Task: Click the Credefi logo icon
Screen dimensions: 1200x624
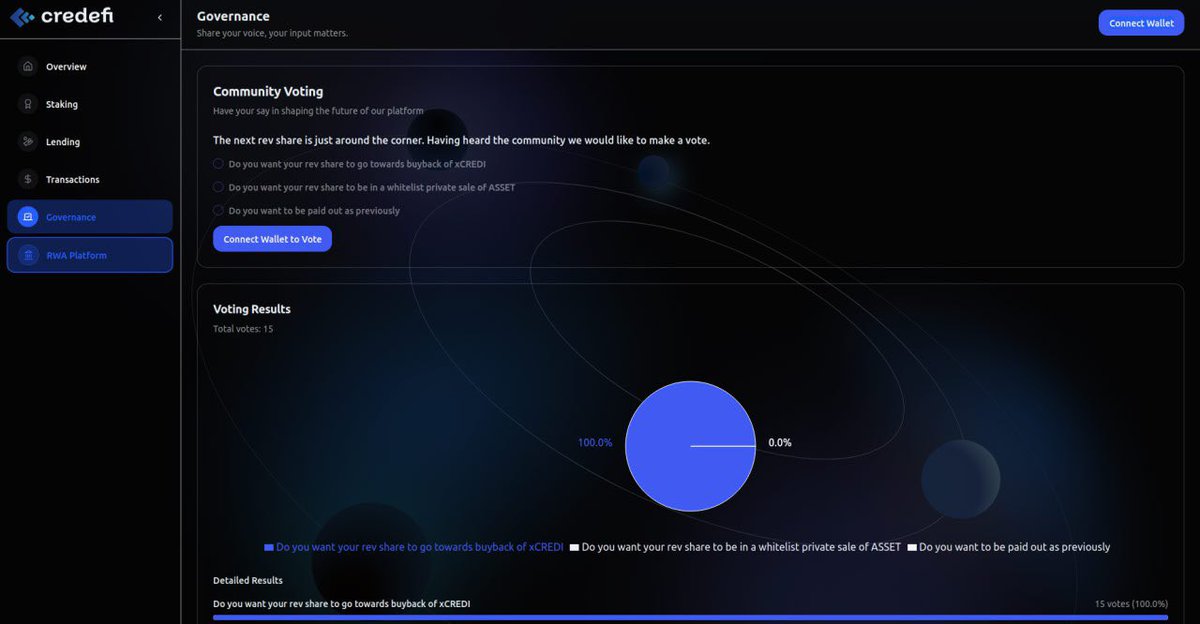Action: (22, 17)
